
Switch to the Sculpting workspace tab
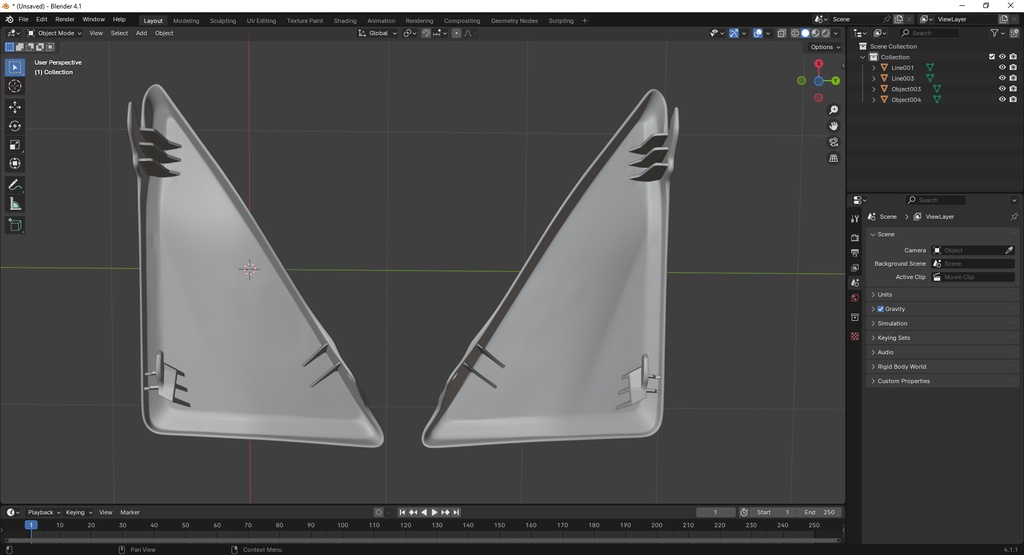tap(223, 20)
